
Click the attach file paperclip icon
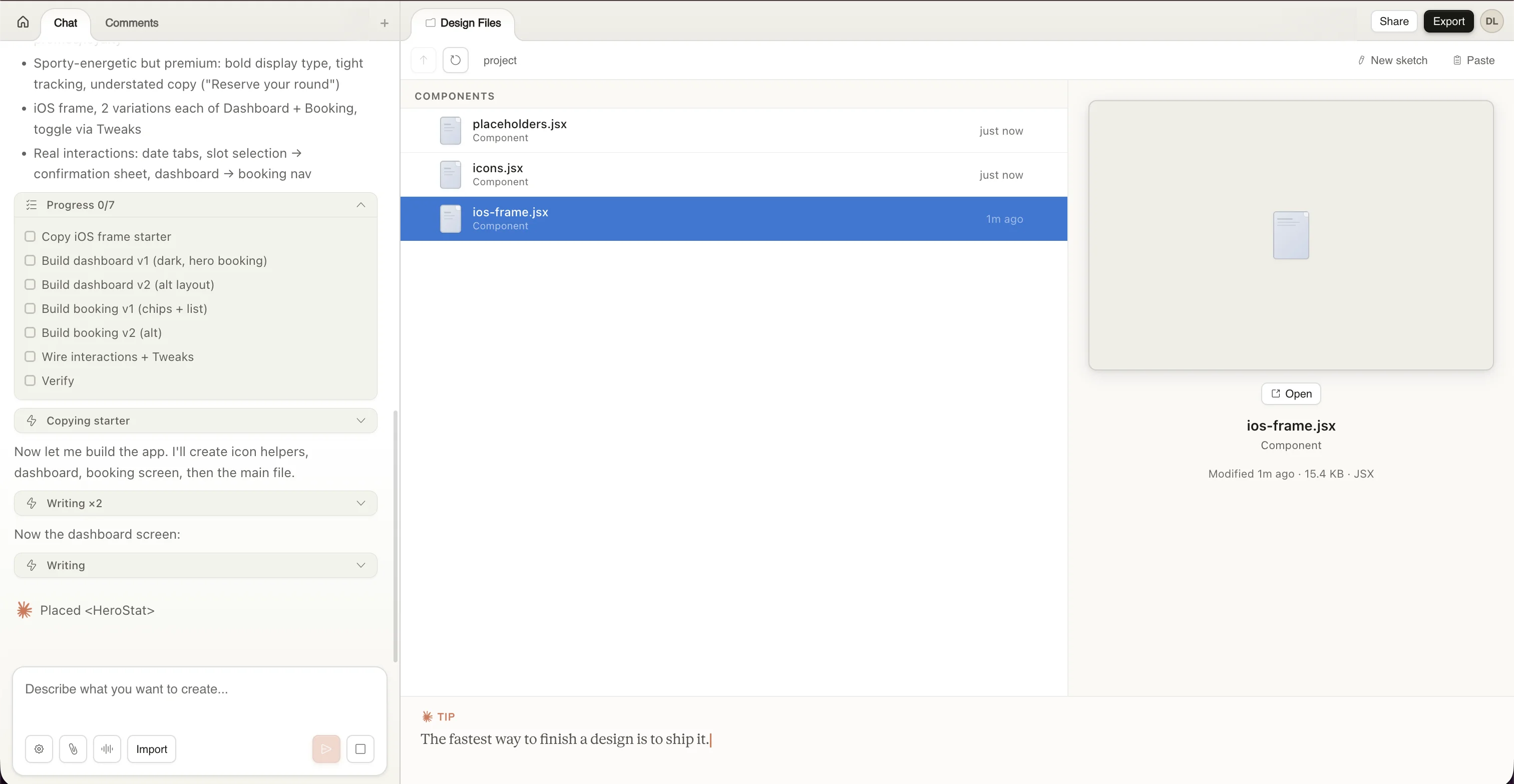coord(73,749)
